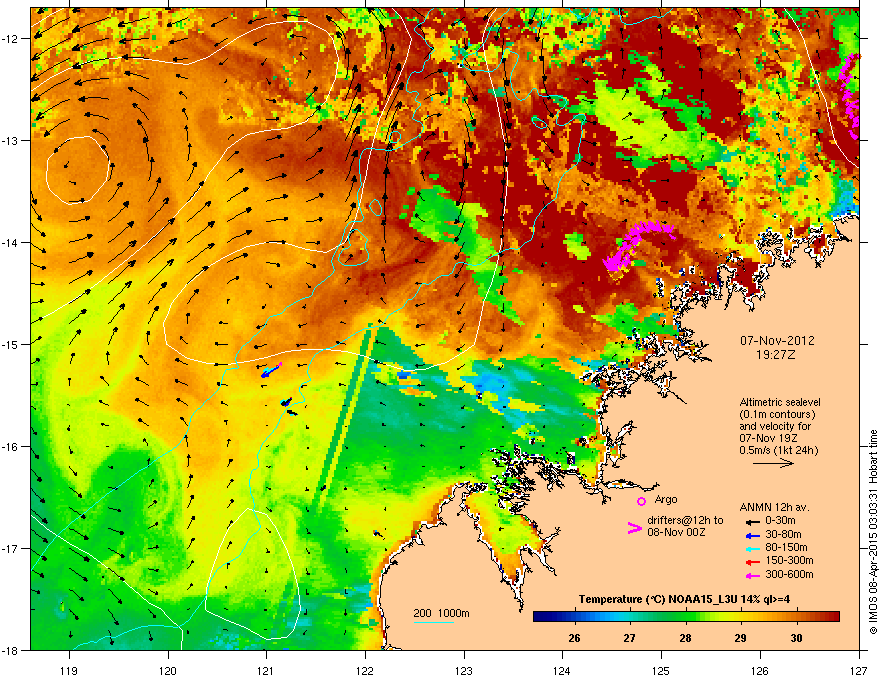
Task: Click the 120 longitude axis label
Action: 168,671
